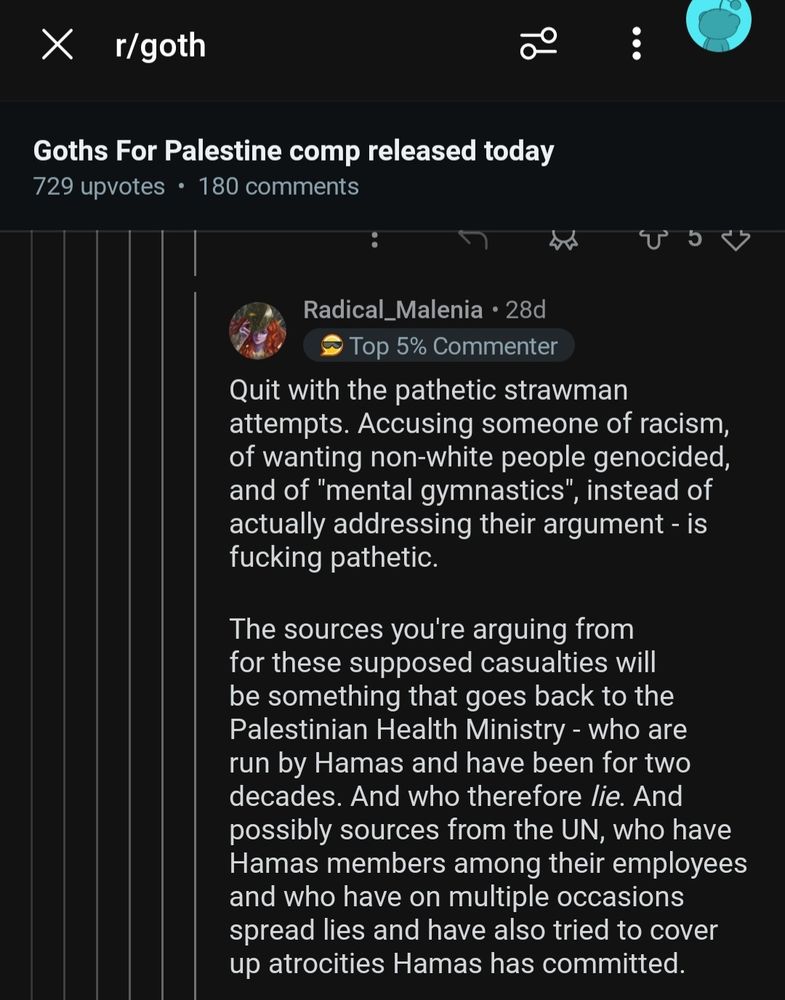
Task: View Radical_Malenia's user profile
Action: click(393, 310)
